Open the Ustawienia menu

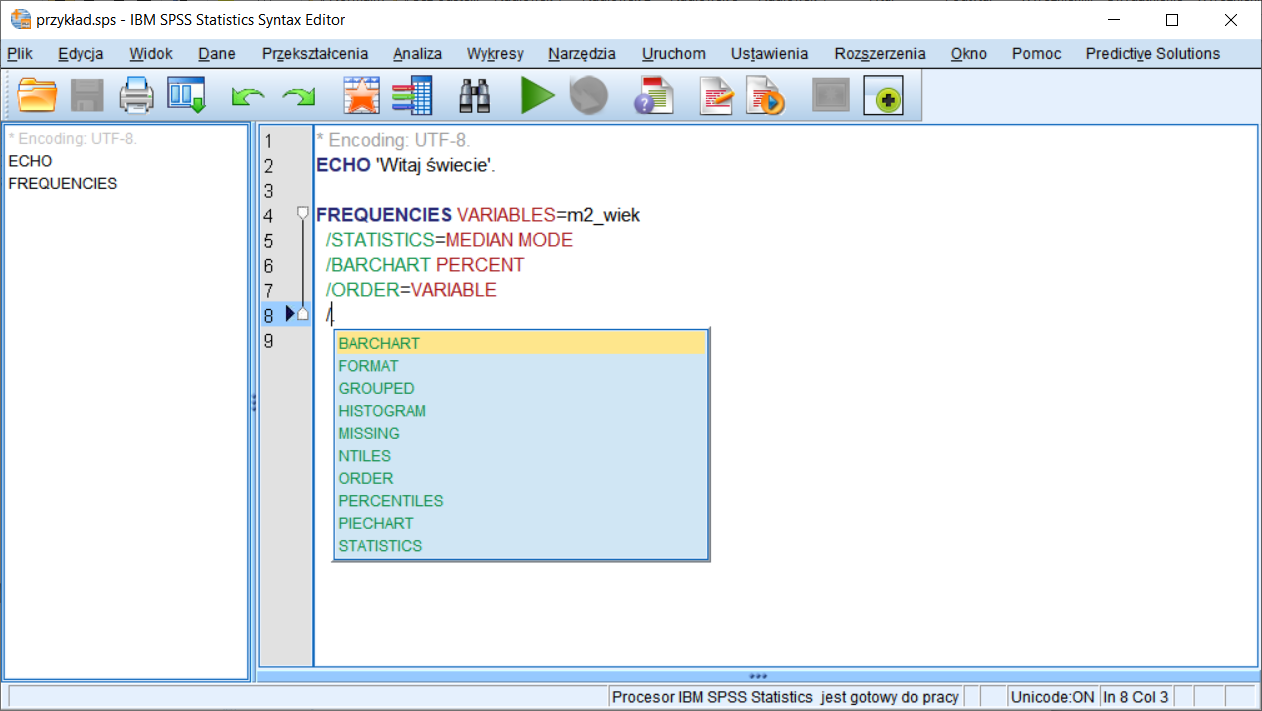tap(769, 54)
